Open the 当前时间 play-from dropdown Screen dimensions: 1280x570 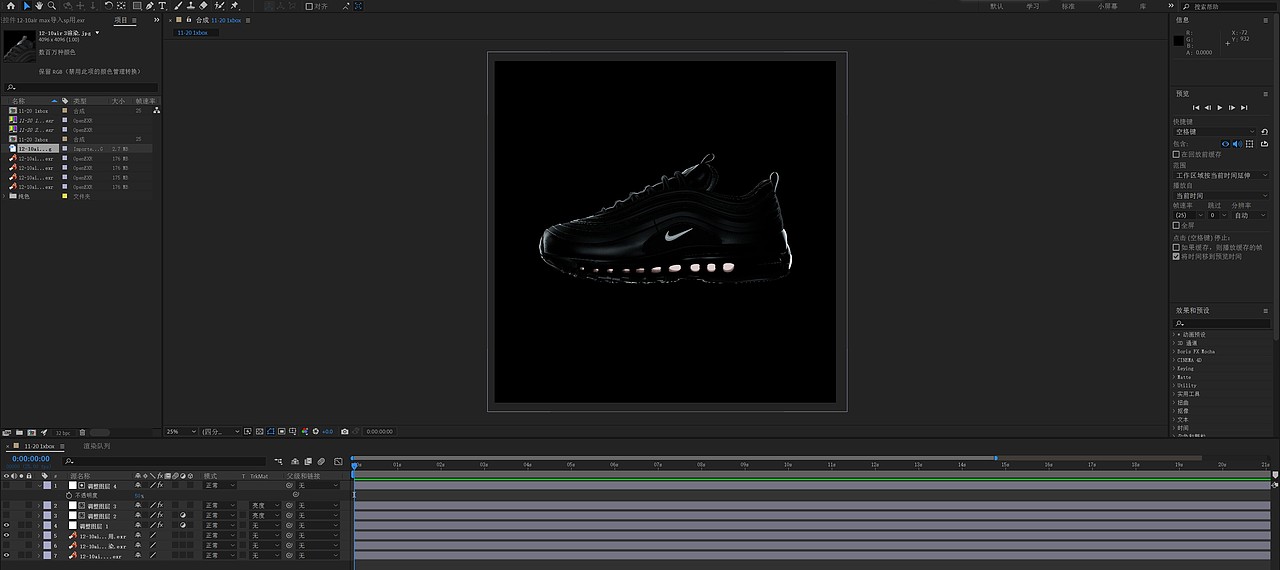pyautogui.click(x=1221, y=196)
